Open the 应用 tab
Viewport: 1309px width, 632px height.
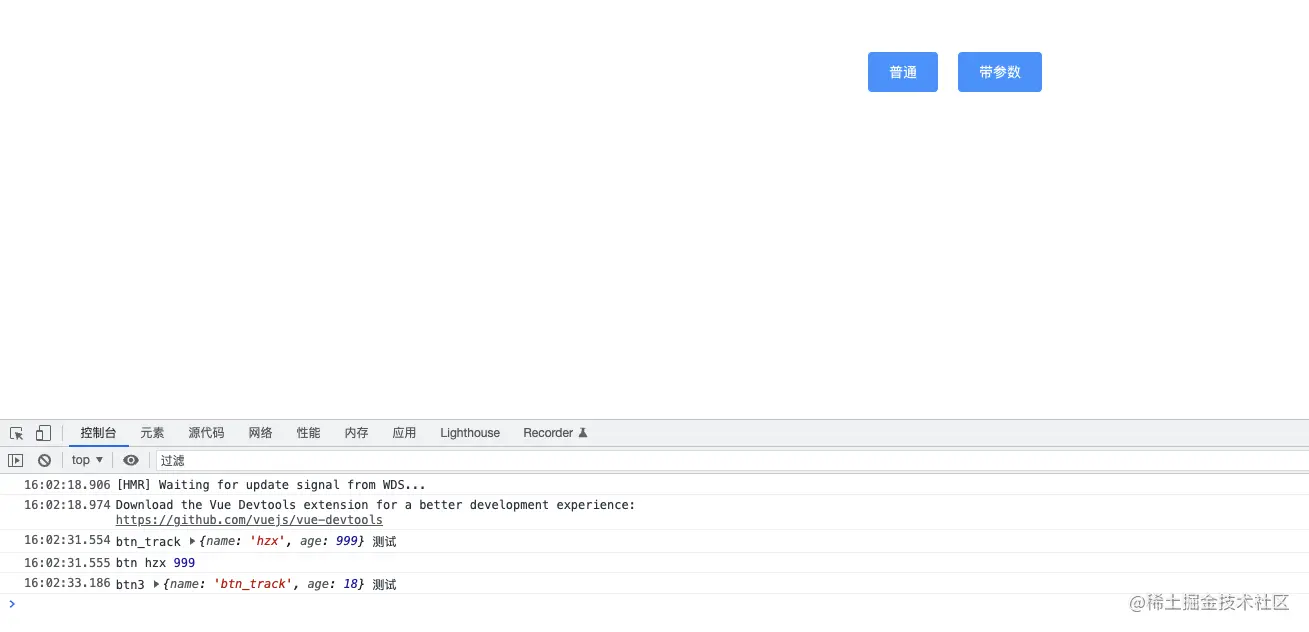point(404,433)
